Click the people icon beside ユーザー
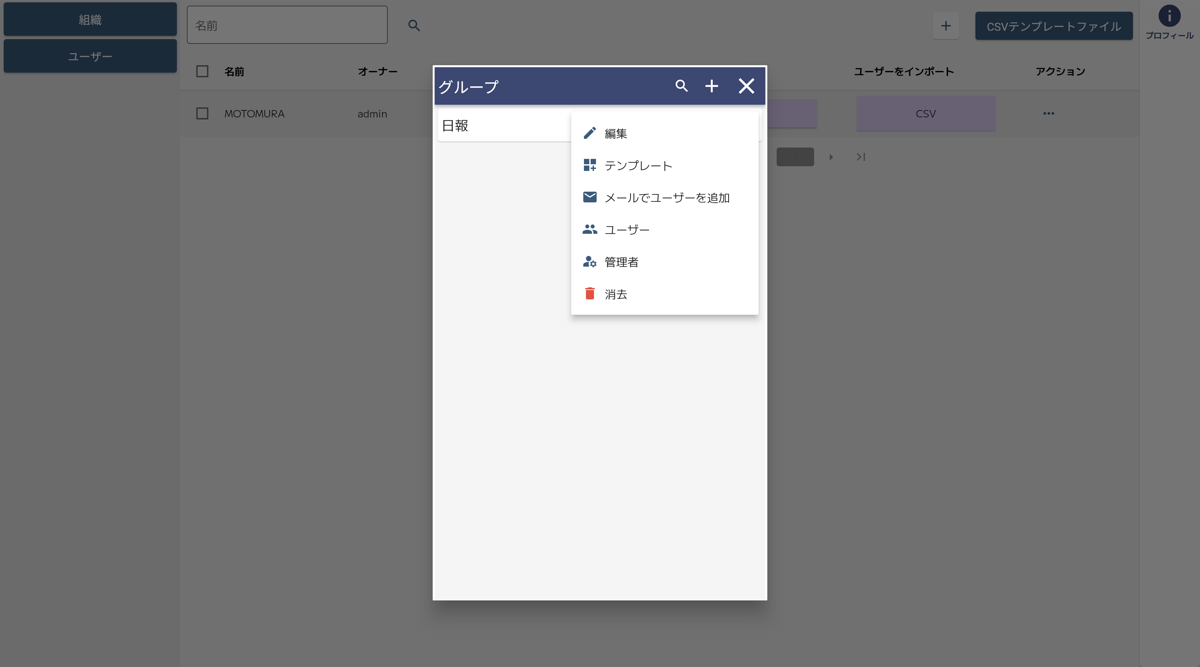 pyautogui.click(x=590, y=229)
